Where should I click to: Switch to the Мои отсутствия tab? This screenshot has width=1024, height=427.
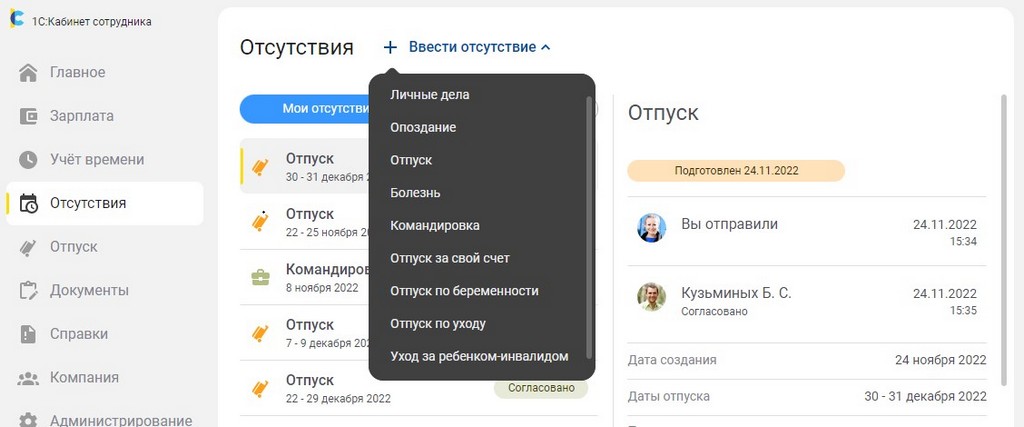pyautogui.click(x=304, y=109)
